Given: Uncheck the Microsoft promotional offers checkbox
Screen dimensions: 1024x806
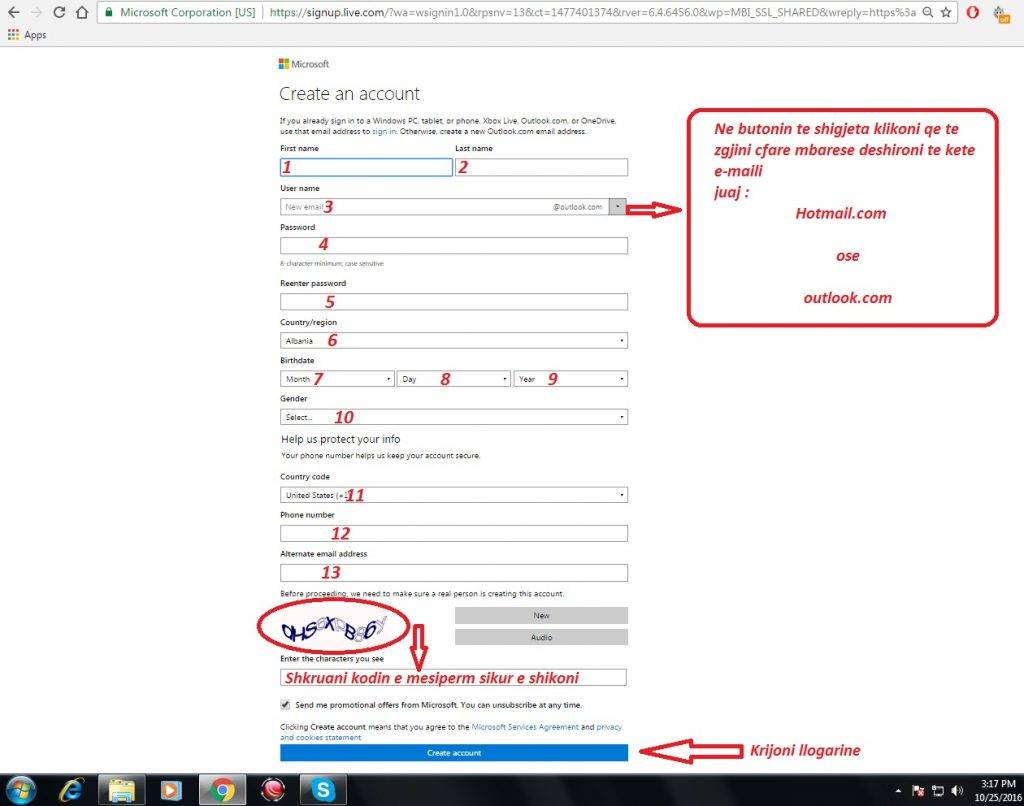Looking at the screenshot, I should (x=286, y=705).
